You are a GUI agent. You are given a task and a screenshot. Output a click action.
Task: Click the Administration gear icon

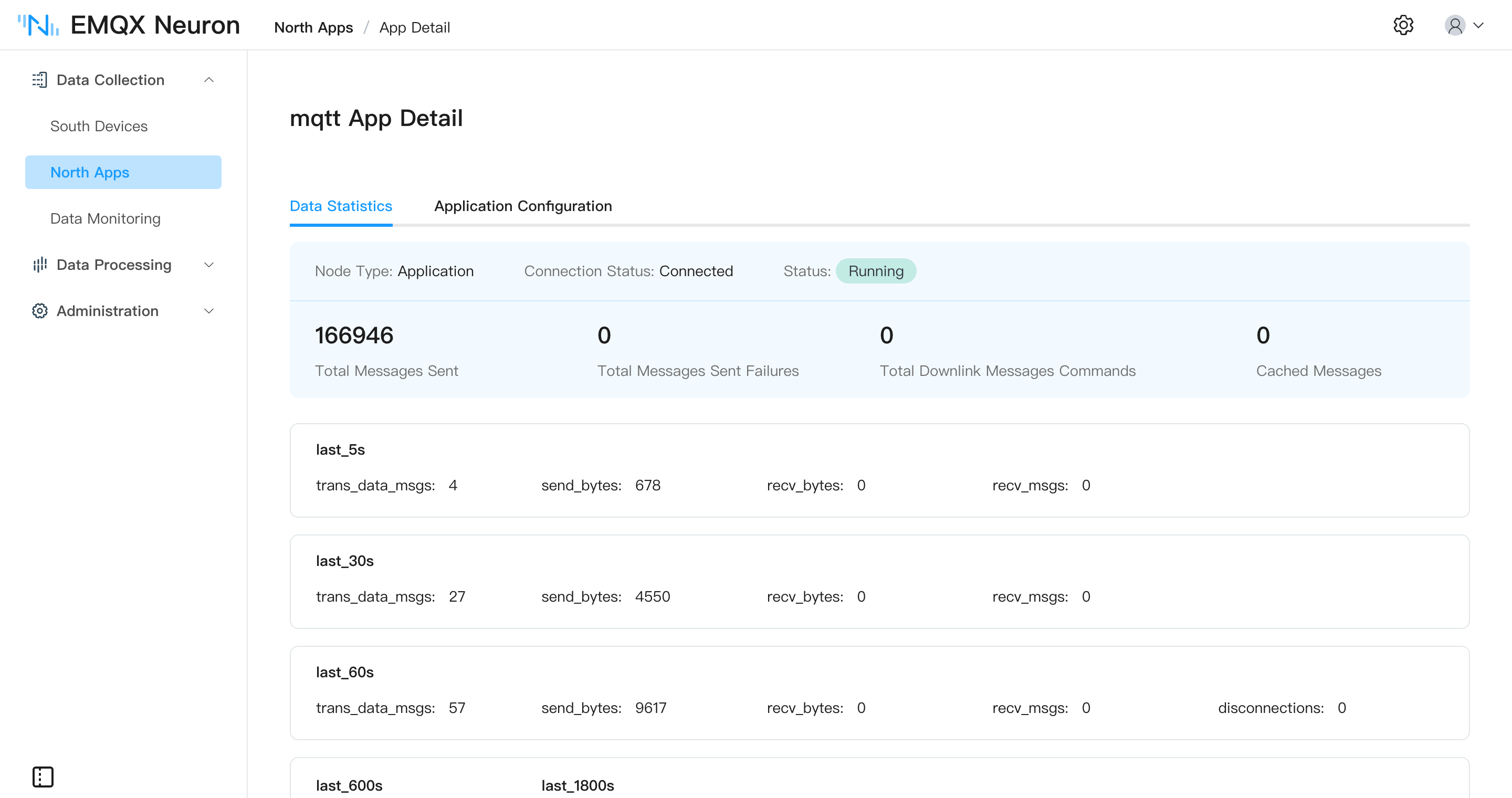(39, 311)
